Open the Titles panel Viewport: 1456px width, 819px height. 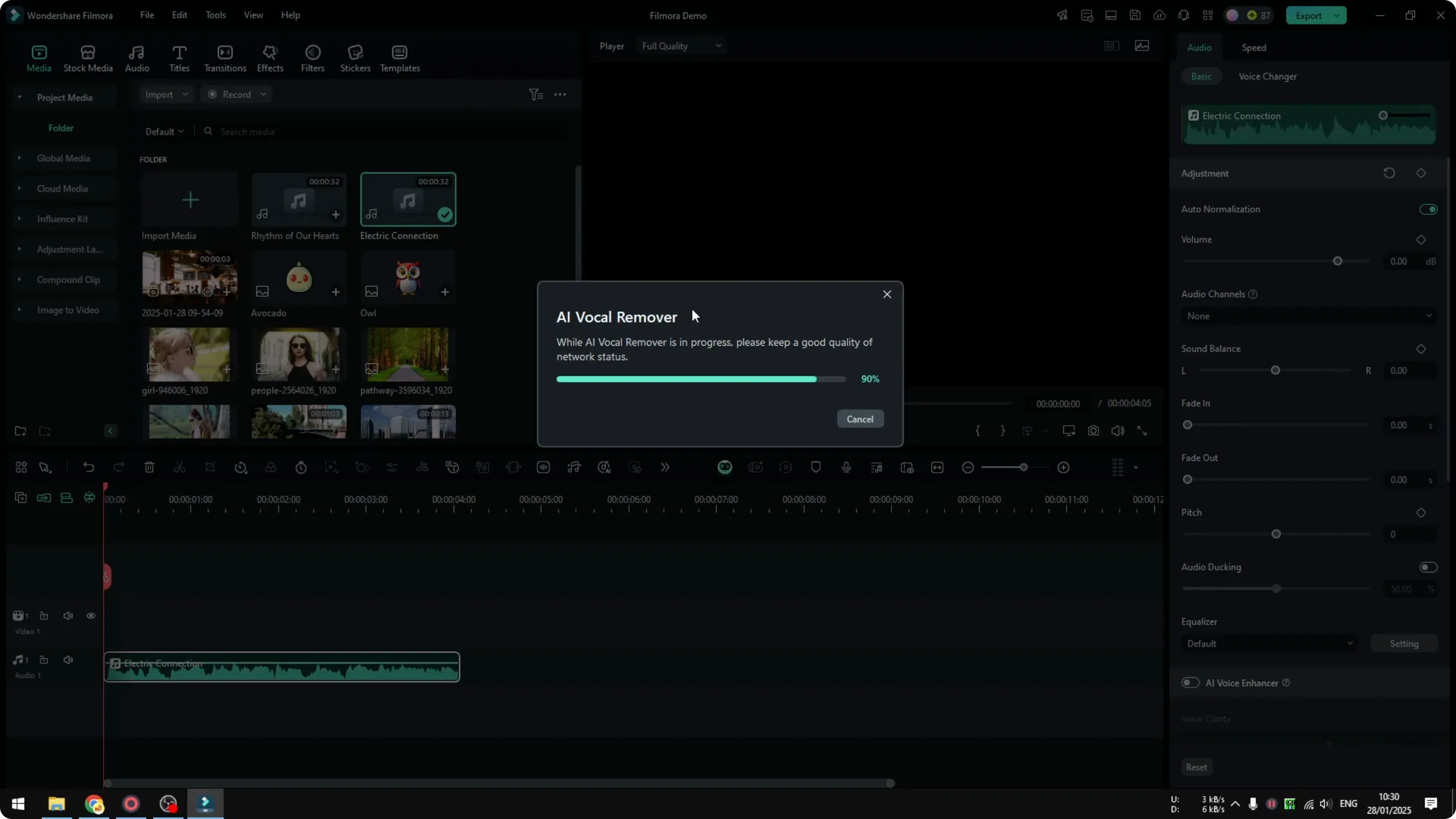[x=179, y=58]
